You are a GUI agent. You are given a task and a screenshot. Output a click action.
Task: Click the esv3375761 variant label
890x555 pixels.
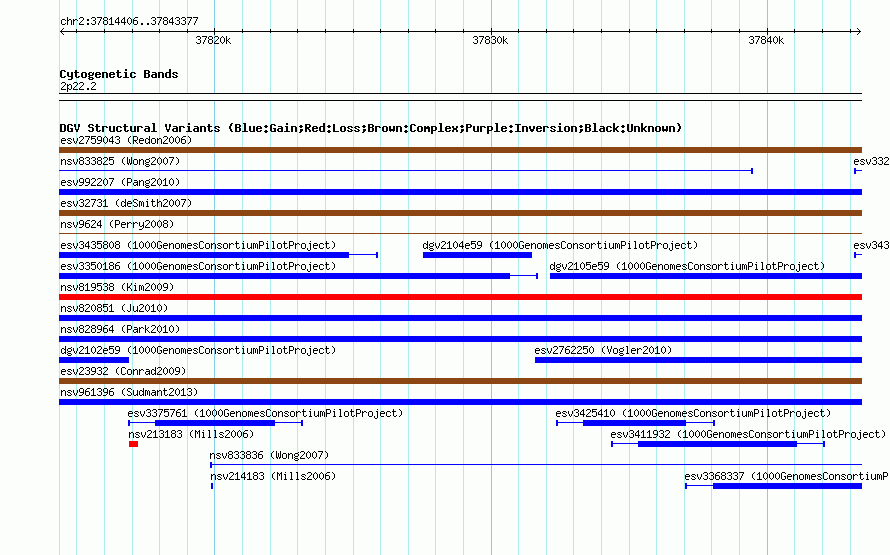point(265,413)
